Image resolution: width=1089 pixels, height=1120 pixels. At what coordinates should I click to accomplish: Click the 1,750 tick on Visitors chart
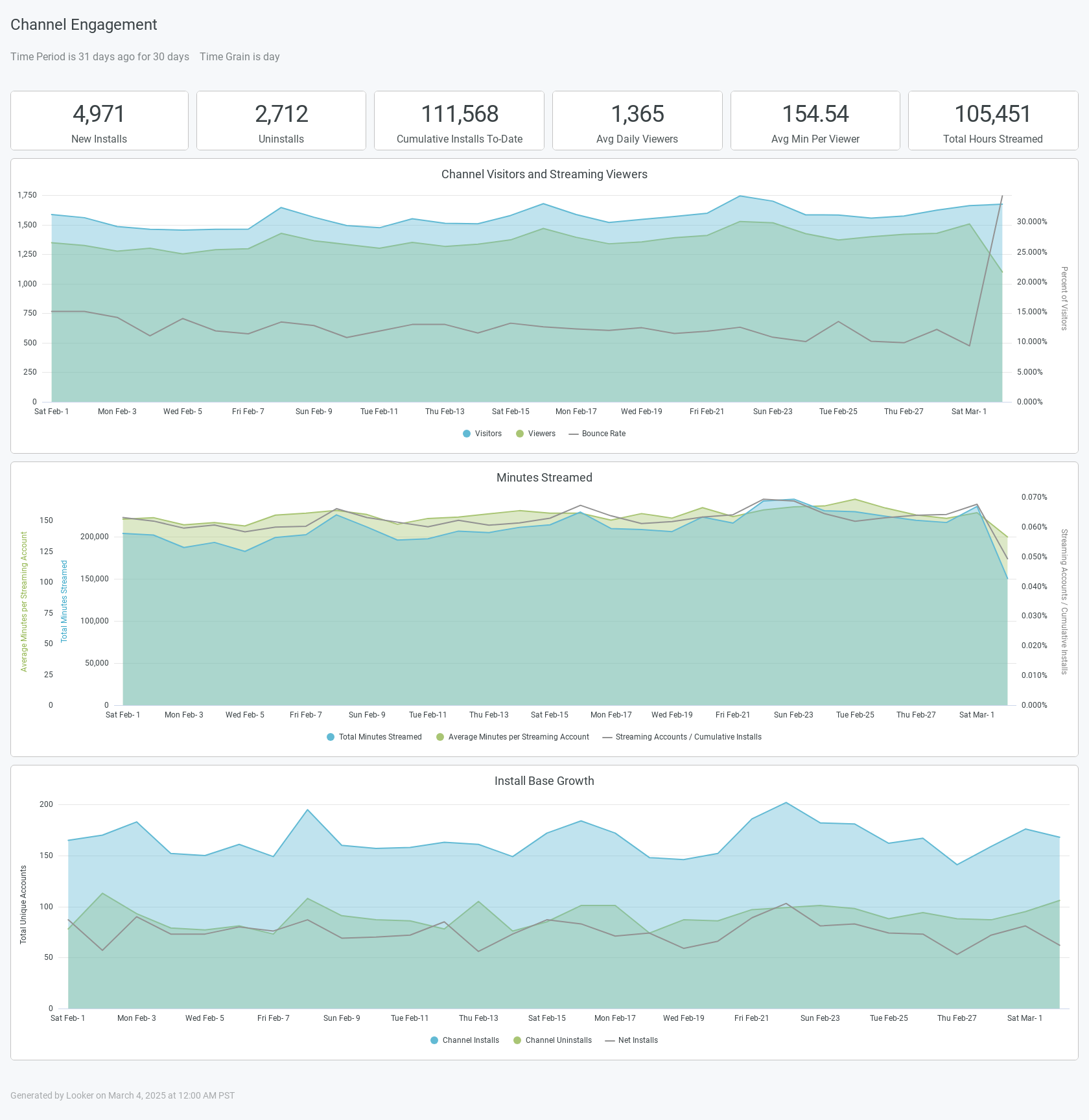point(27,195)
